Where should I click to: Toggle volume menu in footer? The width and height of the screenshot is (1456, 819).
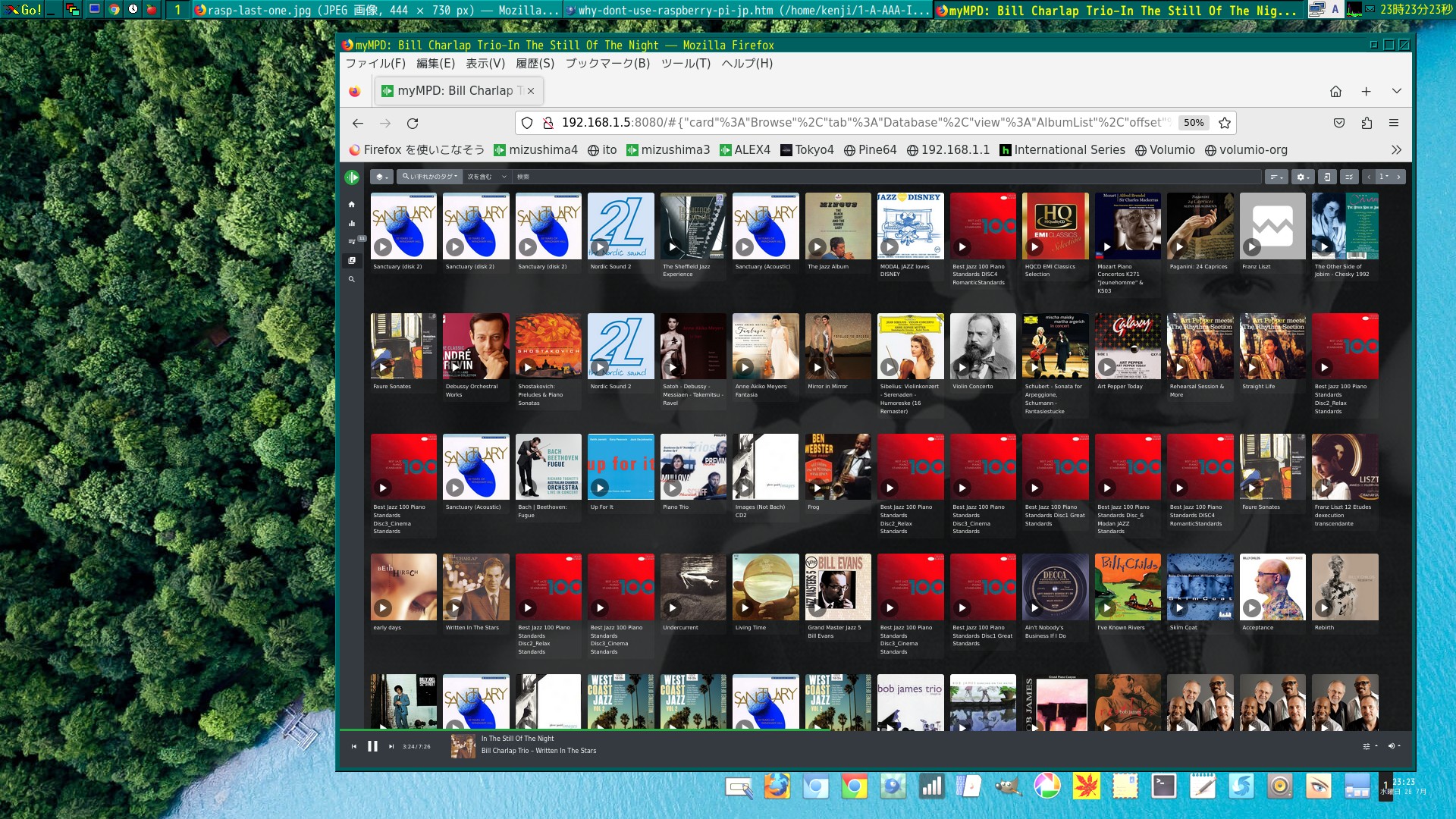click(x=1393, y=746)
